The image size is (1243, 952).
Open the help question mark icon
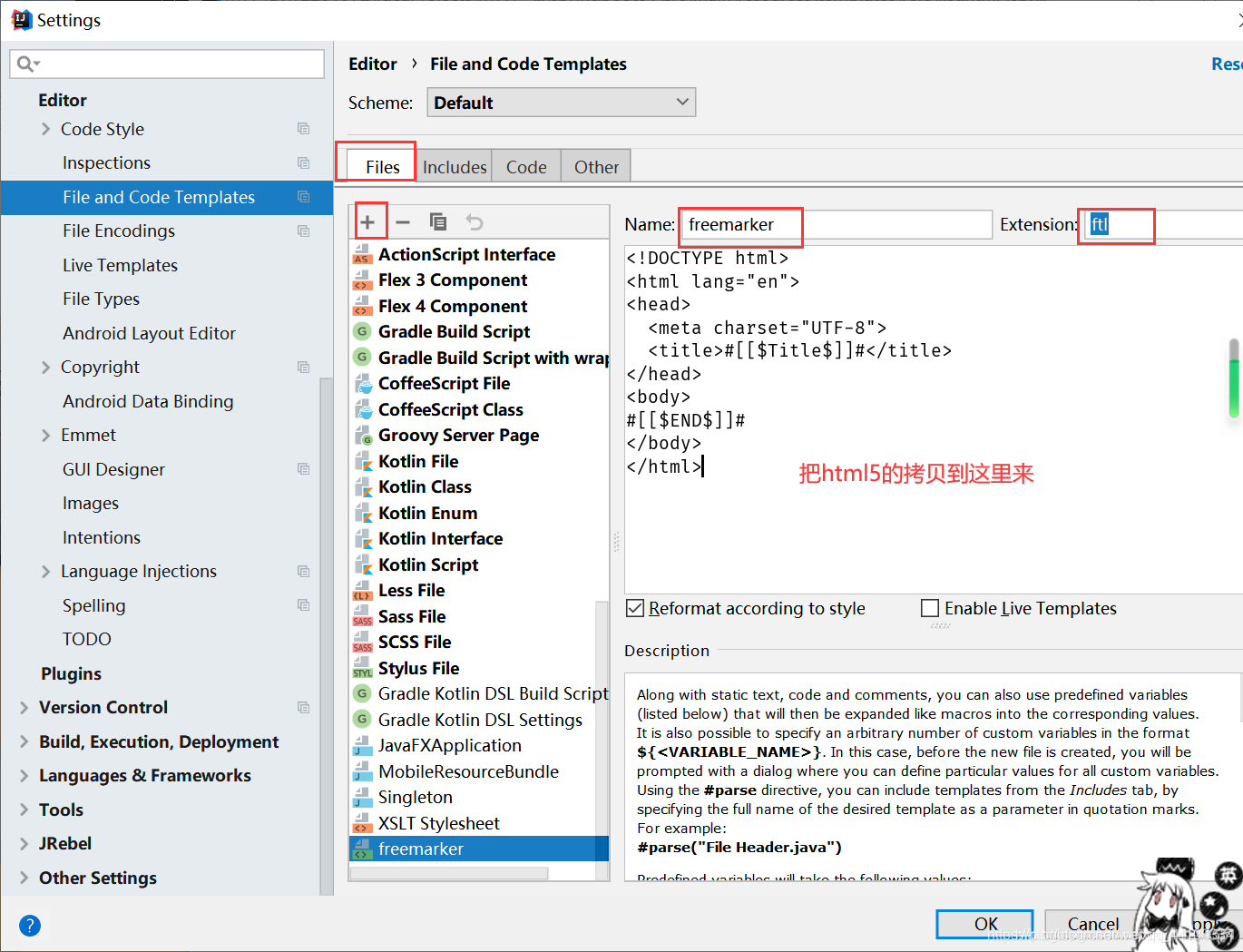(30, 926)
